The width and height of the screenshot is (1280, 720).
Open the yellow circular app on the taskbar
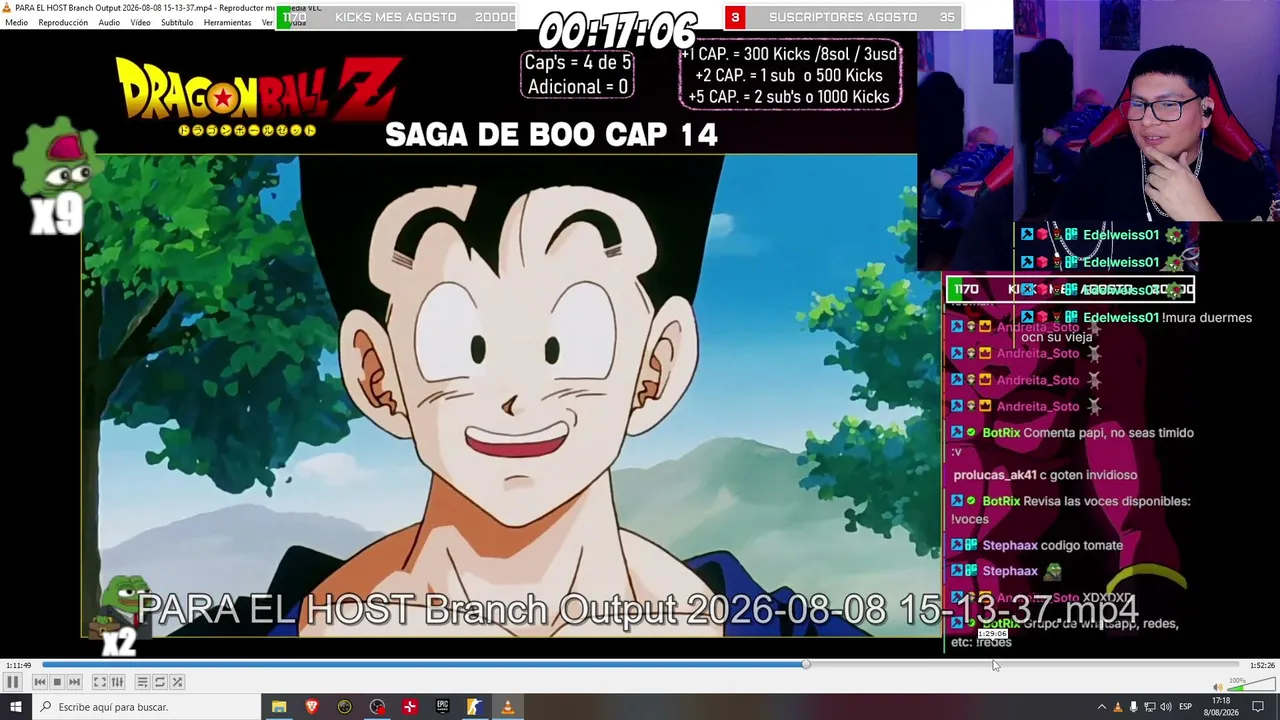[x=345, y=707]
